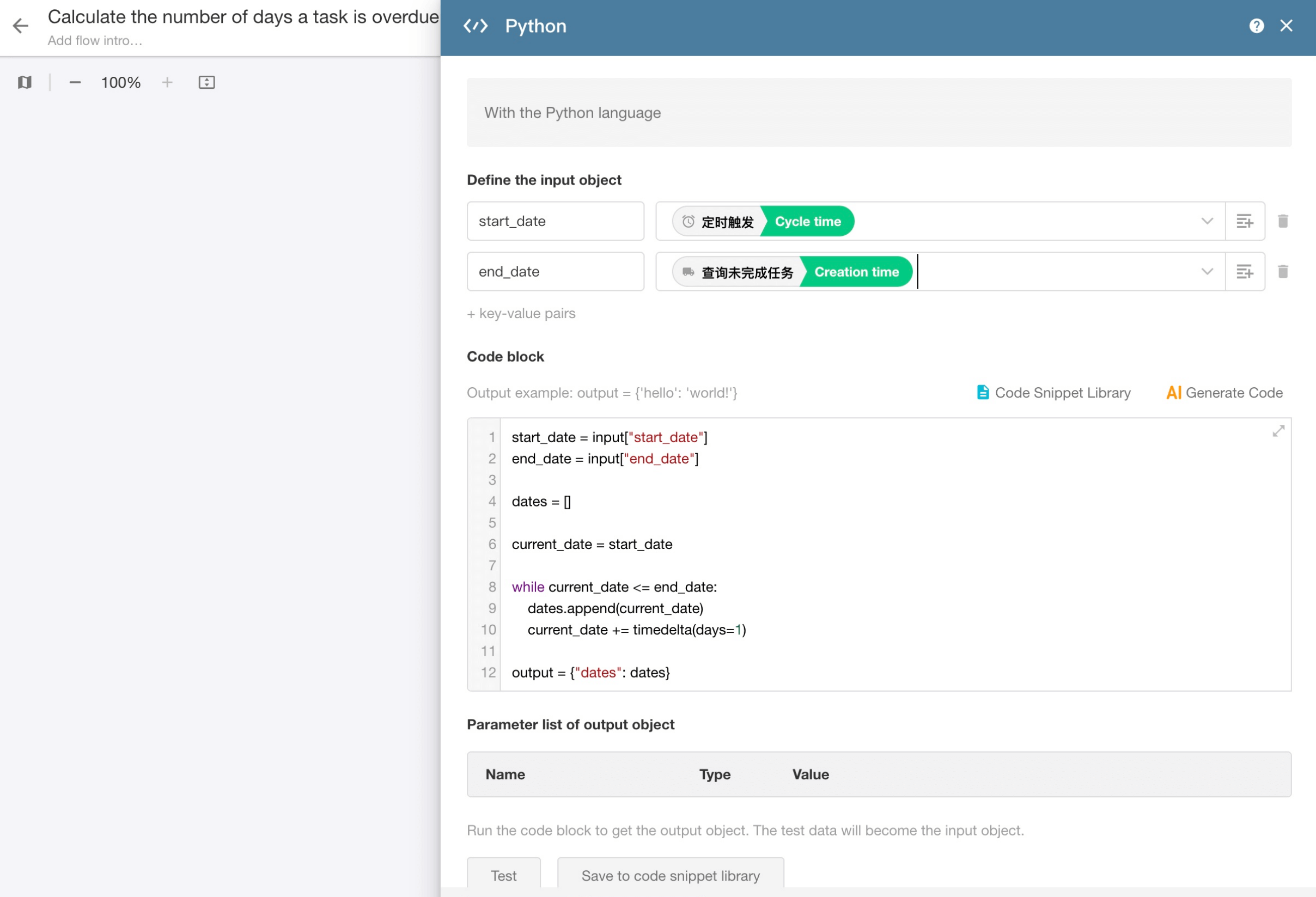Click Save to code snippet library

click(671, 875)
